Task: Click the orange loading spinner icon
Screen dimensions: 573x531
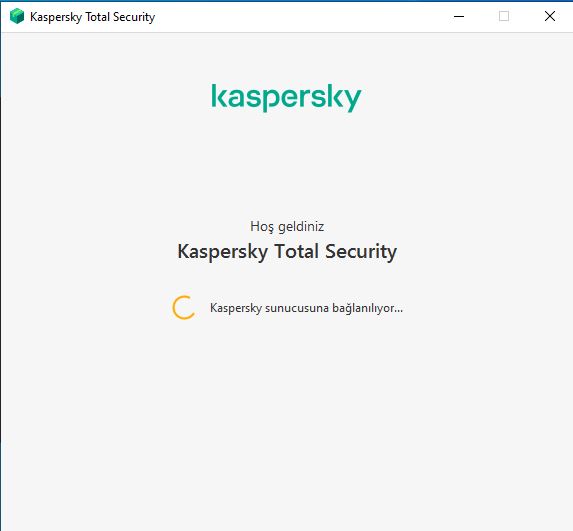Action: click(183, 308)
